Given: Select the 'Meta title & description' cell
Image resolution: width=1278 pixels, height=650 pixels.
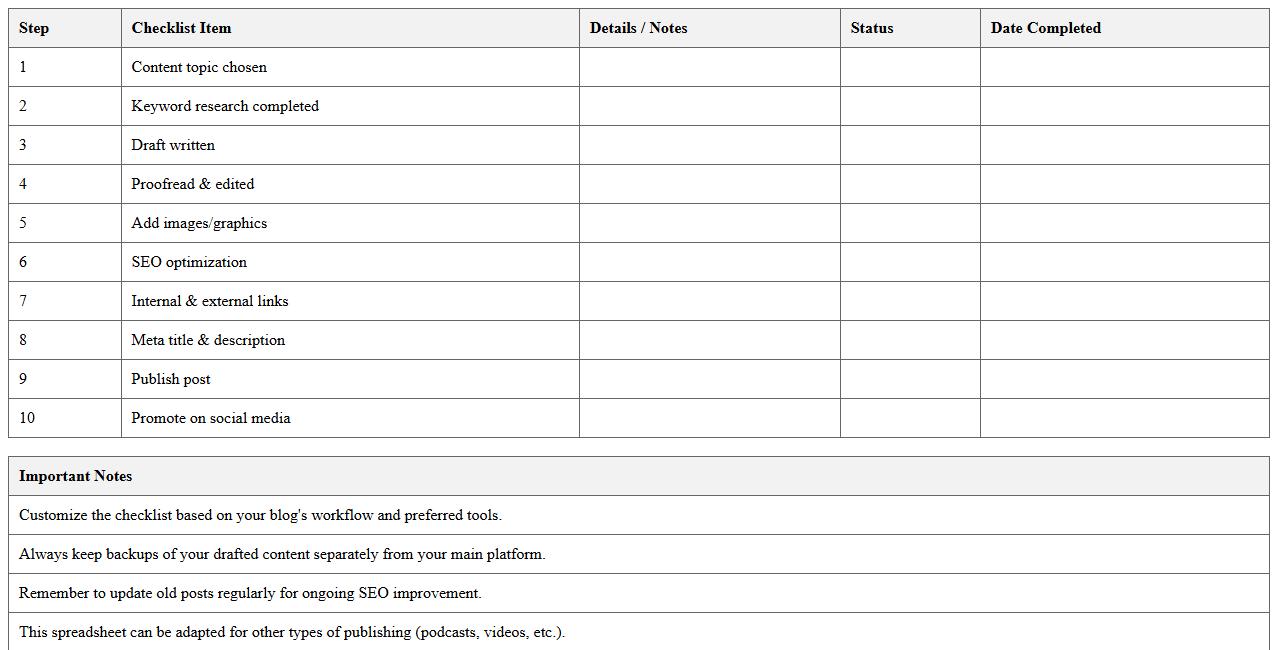Looking at the screenshot, I should pyautogui.click(x=208, y=340).
